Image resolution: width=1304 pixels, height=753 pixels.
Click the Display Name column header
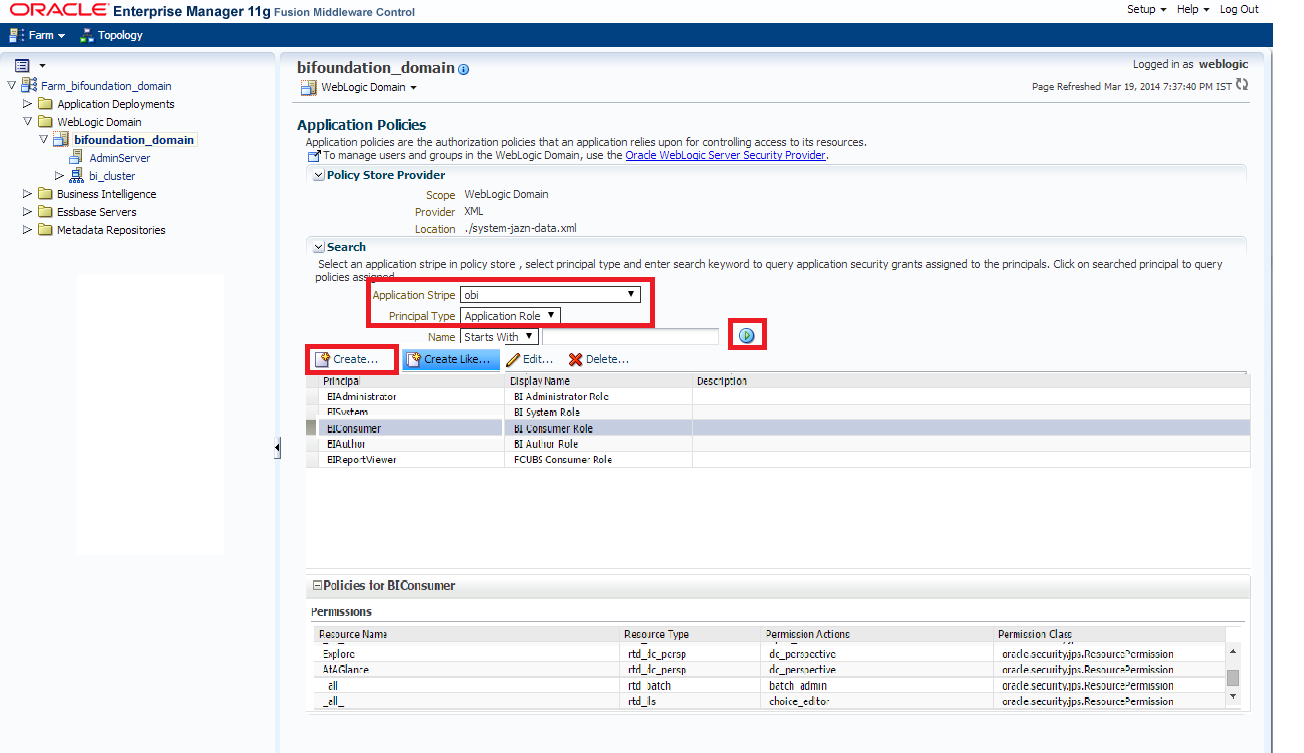click(599, 381)
